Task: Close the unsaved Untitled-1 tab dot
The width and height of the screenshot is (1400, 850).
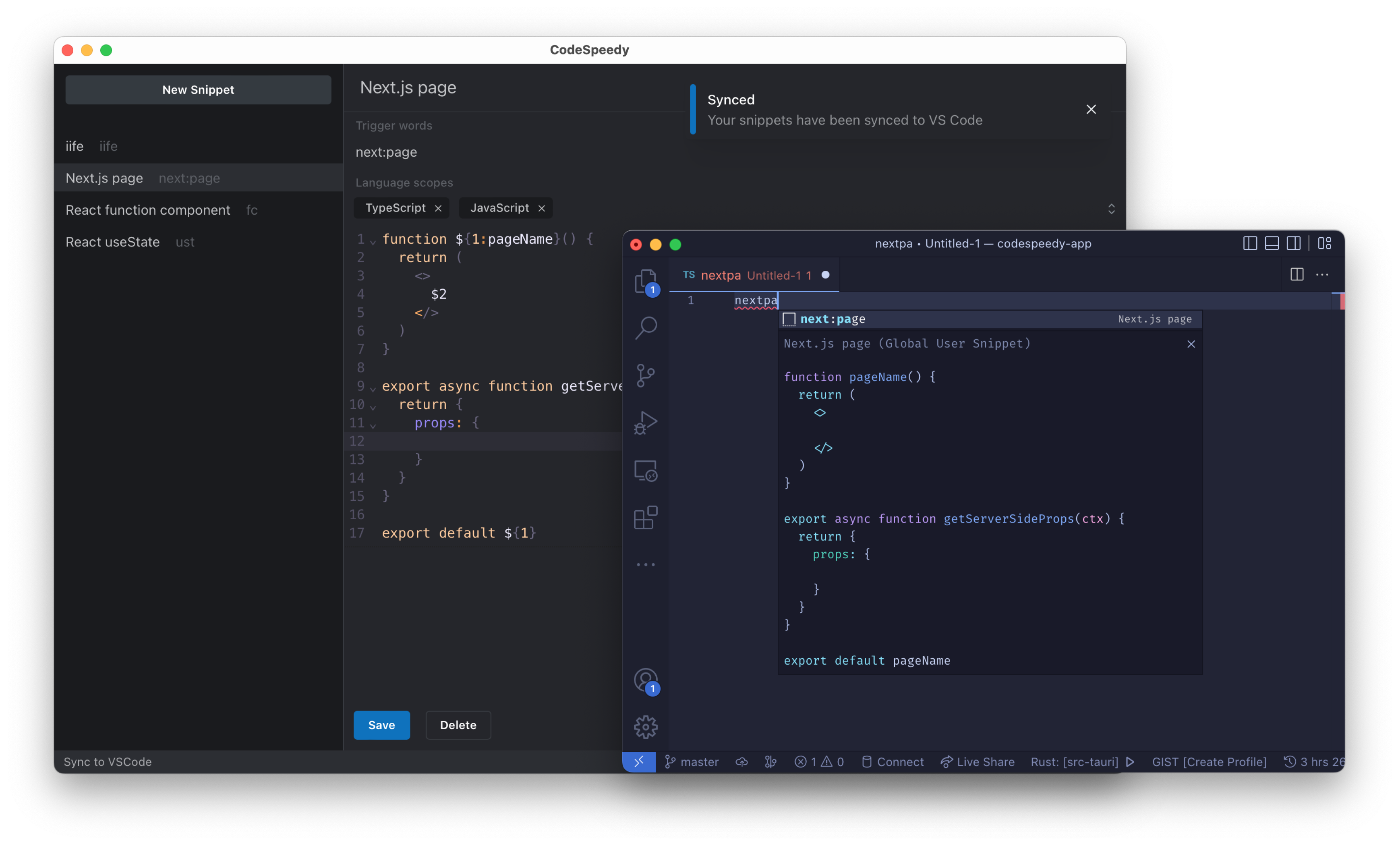Action: tap(825, 274)
